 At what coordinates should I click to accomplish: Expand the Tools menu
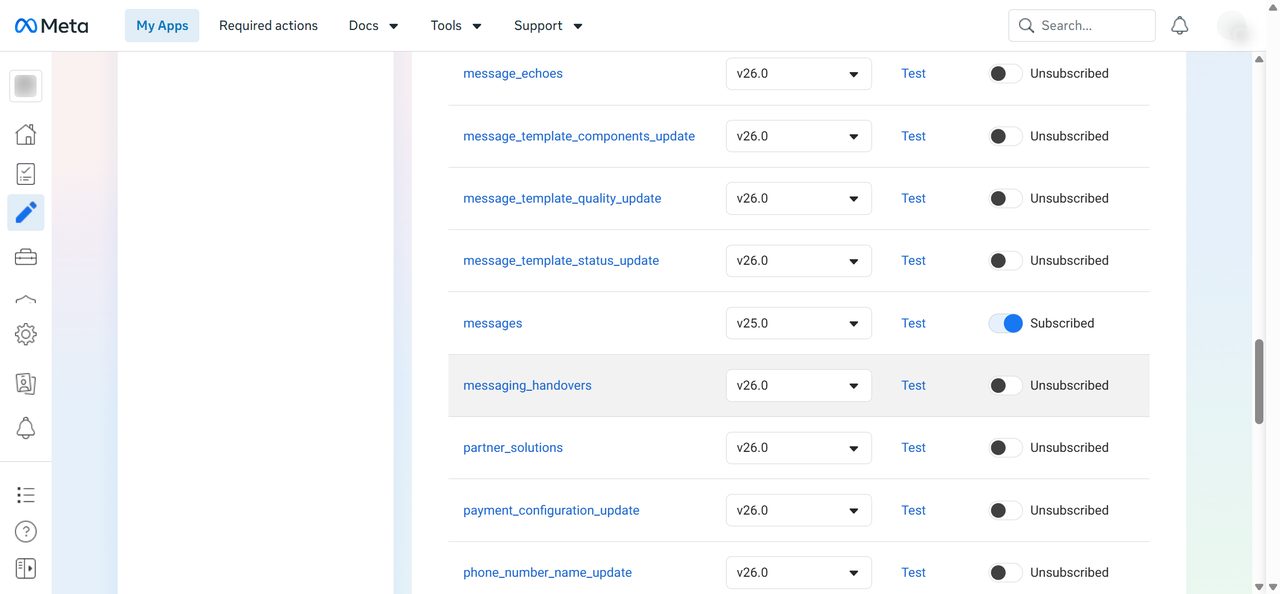tap(456, 26)
